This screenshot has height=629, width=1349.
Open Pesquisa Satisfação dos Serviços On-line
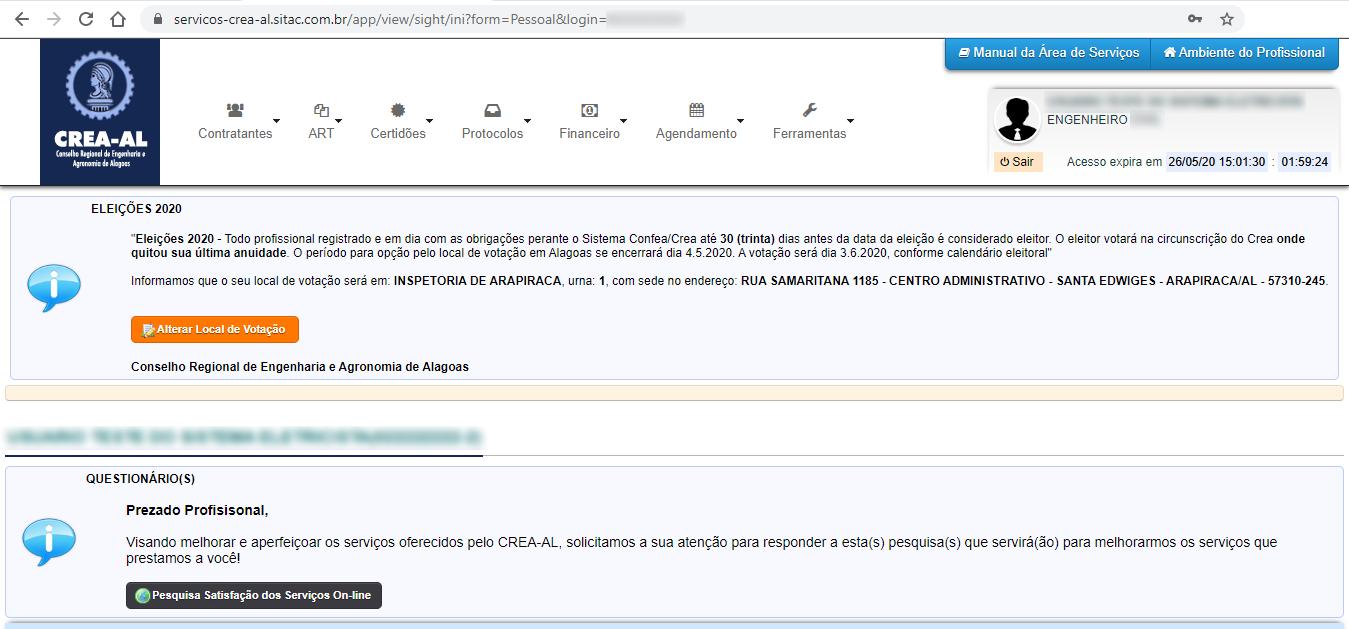click(254, 595)
